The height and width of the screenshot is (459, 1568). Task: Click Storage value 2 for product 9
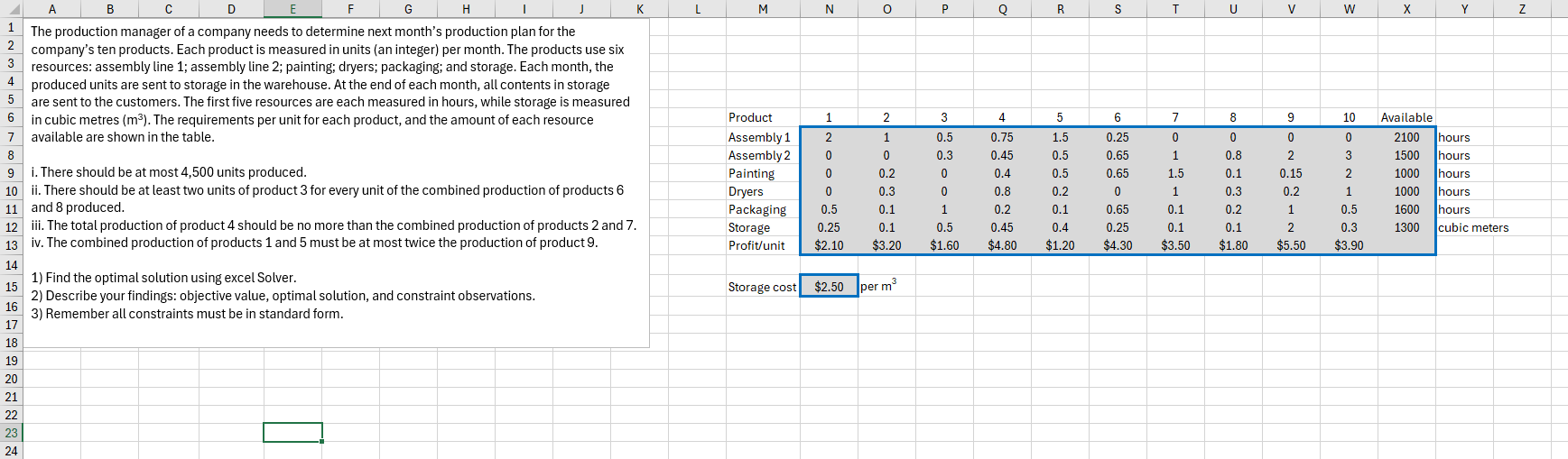[x=1291, y=227]
